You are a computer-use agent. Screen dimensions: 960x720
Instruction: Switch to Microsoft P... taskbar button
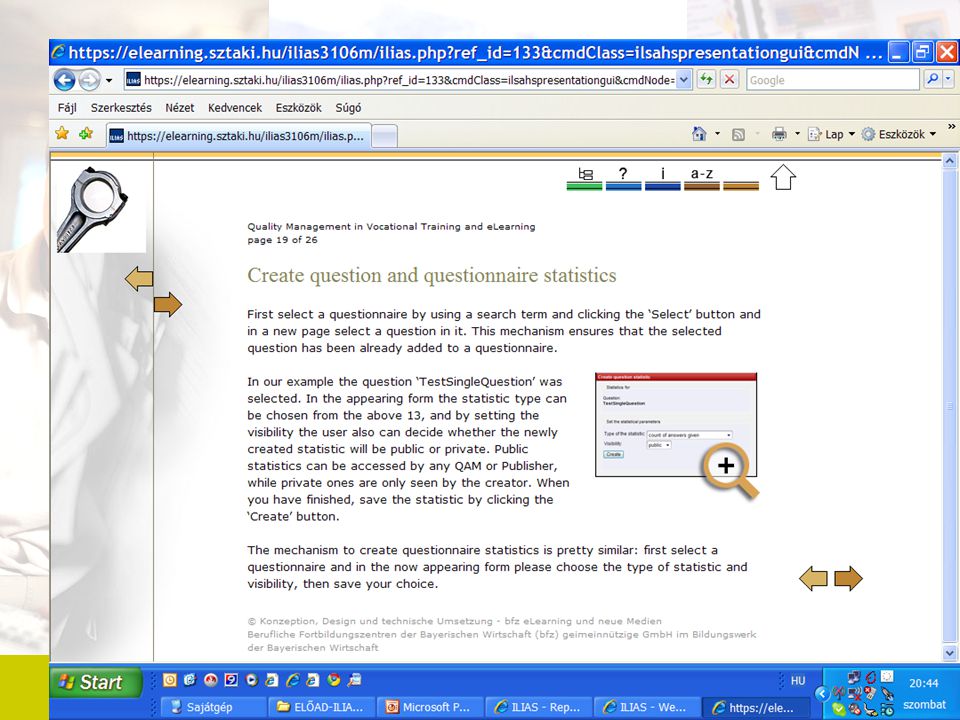pyautogui.click(x=430, y=707)
